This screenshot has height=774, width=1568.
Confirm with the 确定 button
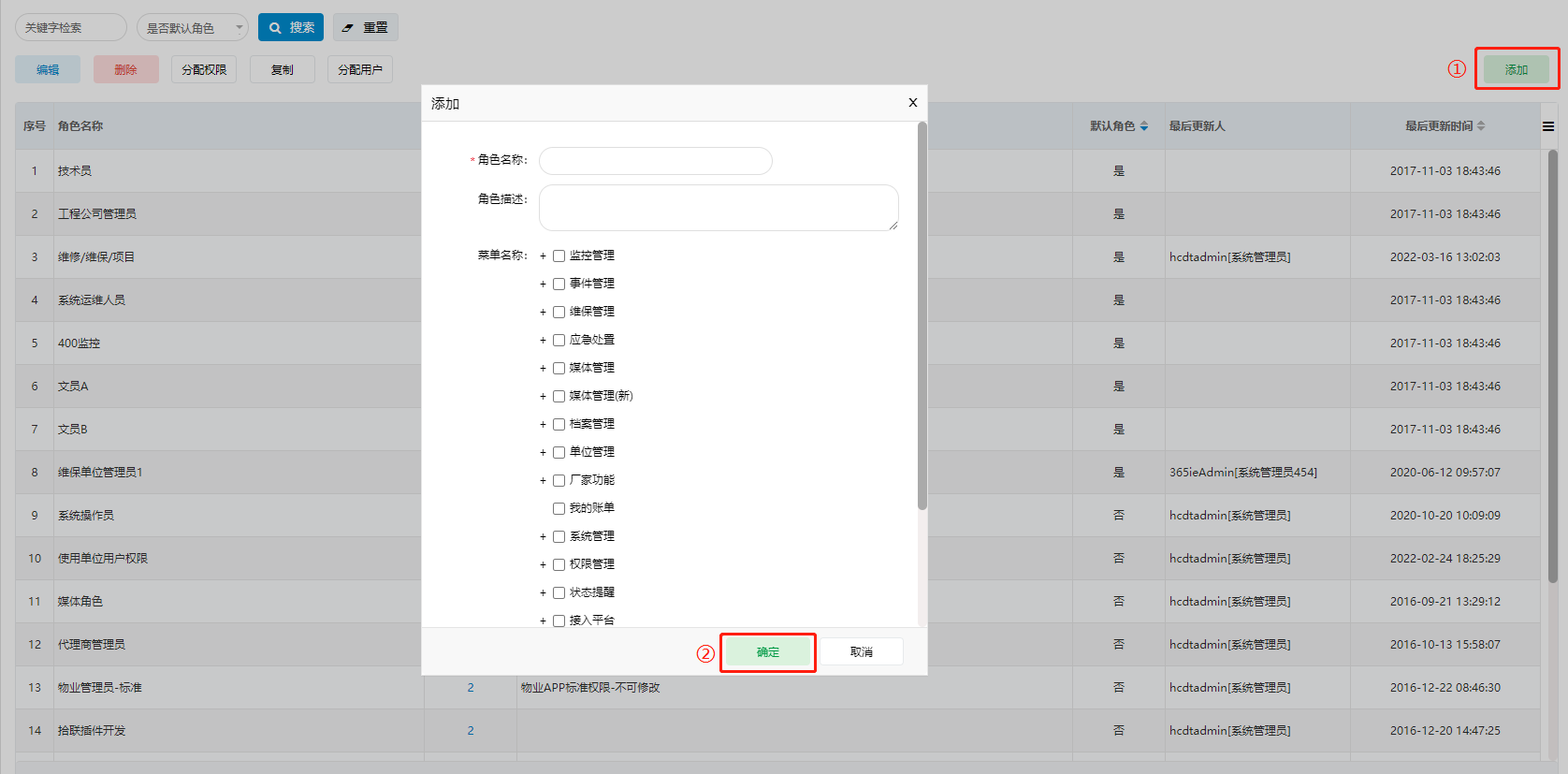pyautogui.click(x=768, y=652)
